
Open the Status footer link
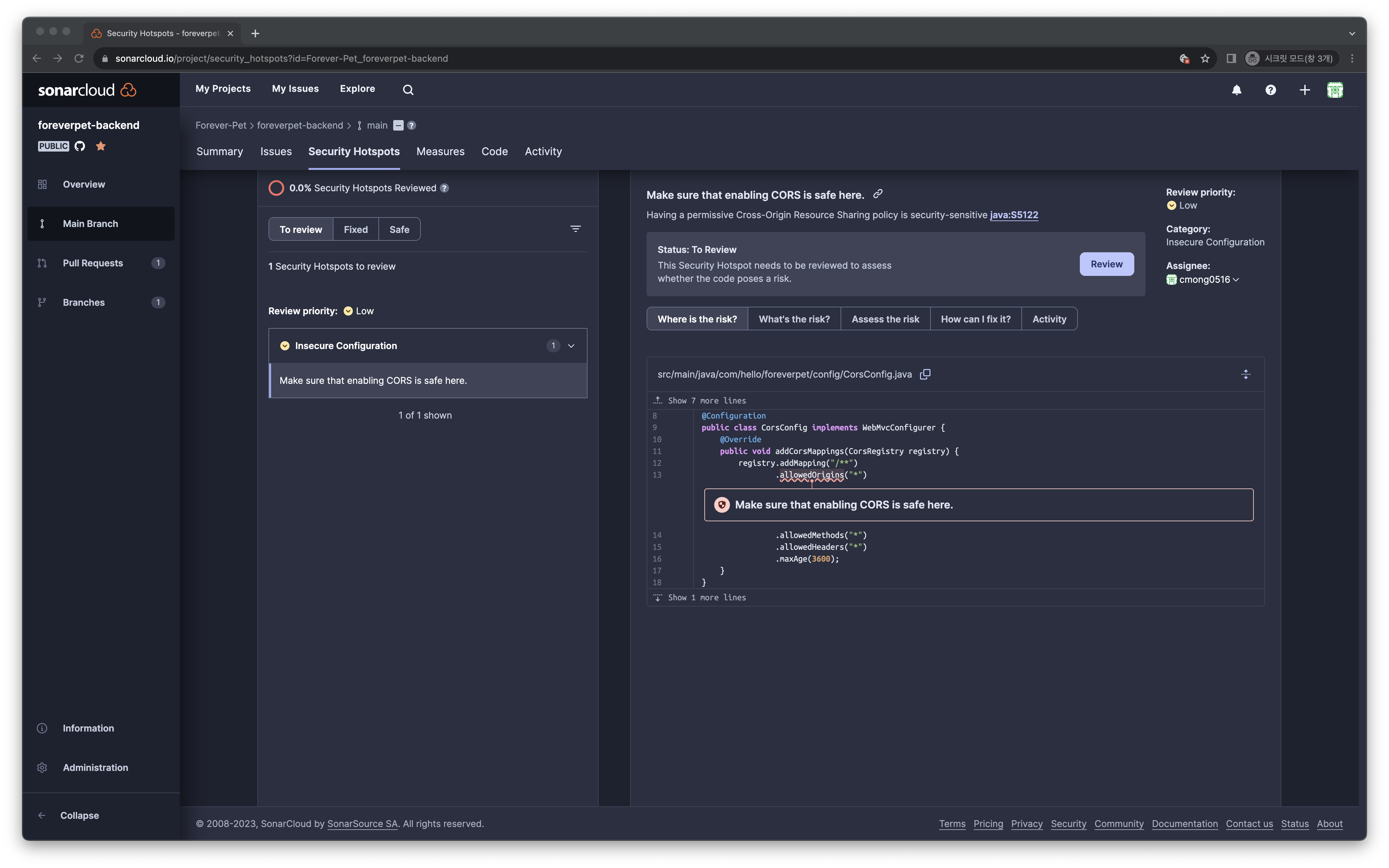(x=1295, y=824)
